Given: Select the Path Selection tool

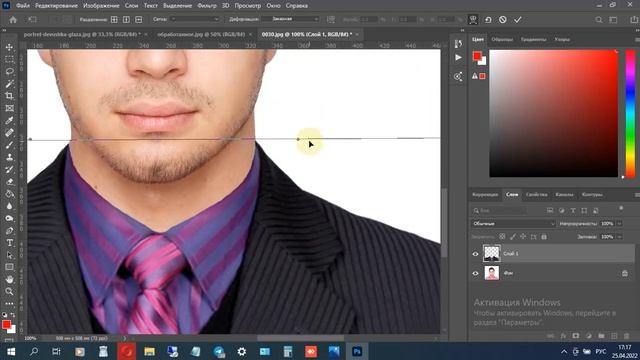Looking at the screenshot, I should pyautogui.click(x=9, y=255).
